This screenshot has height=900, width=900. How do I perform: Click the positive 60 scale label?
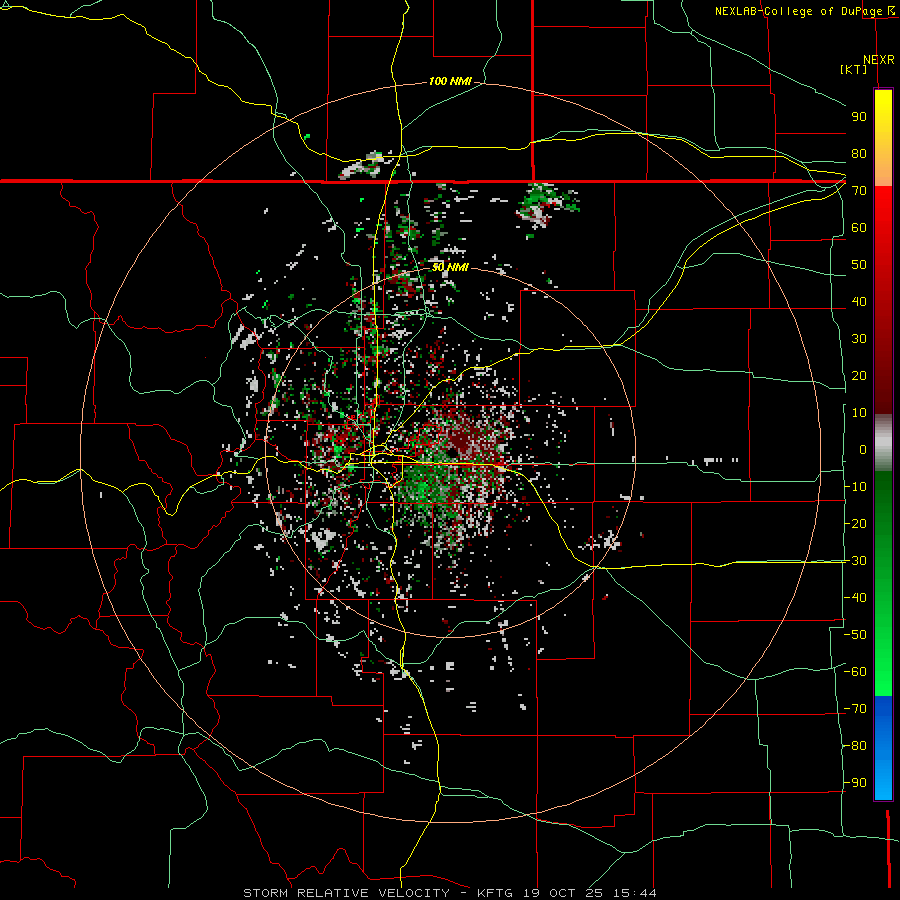click(859, 227)
